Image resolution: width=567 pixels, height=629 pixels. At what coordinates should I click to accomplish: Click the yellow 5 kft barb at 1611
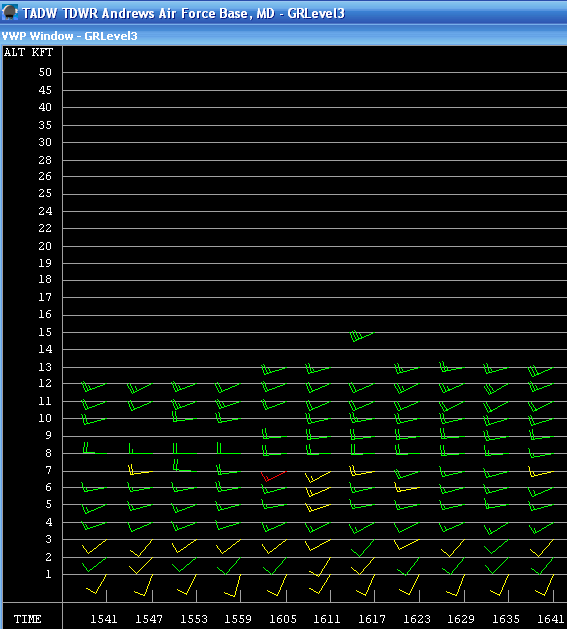point(318,508)
